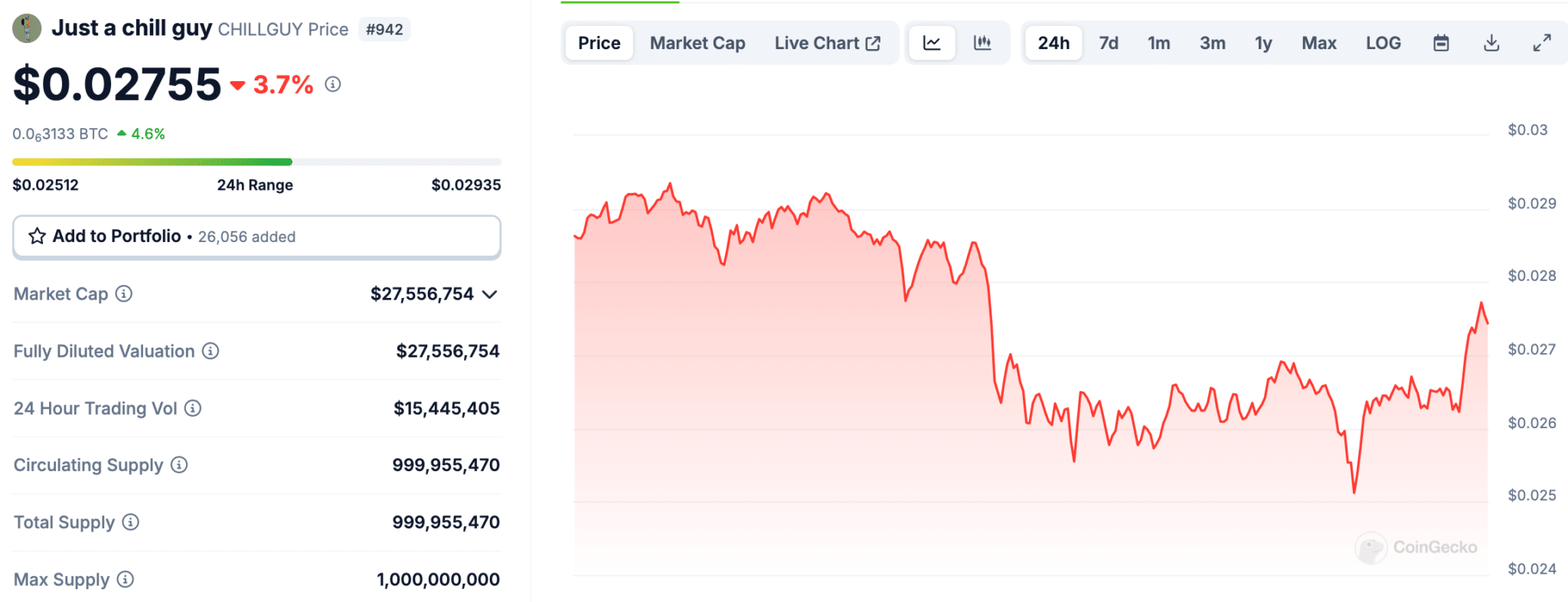The image size is (1568, 602).
Task: Switch to the line chart view icon
Action: click(931, 43)
